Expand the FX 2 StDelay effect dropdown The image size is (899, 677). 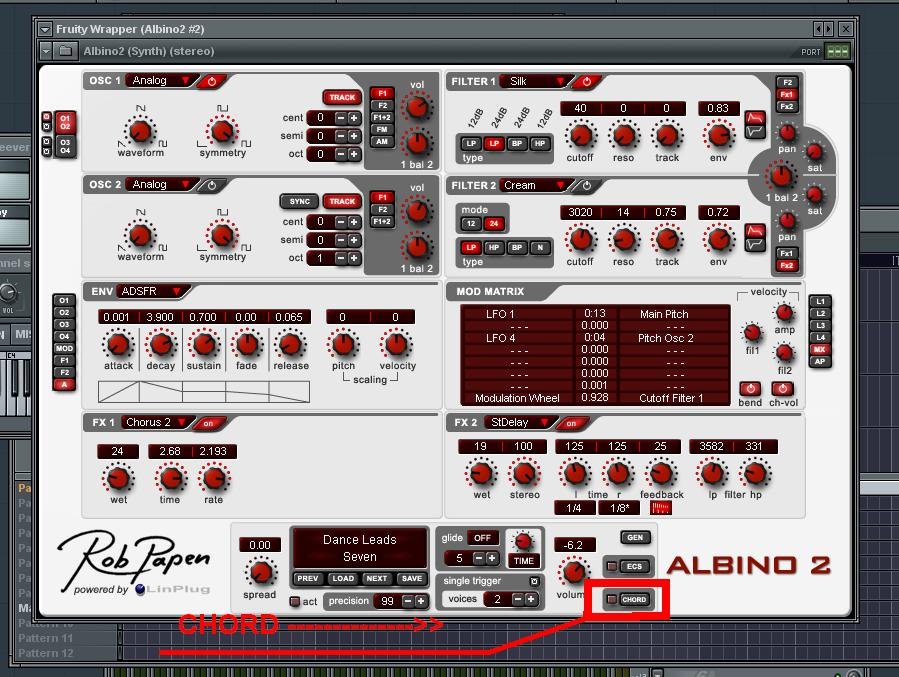545,423
